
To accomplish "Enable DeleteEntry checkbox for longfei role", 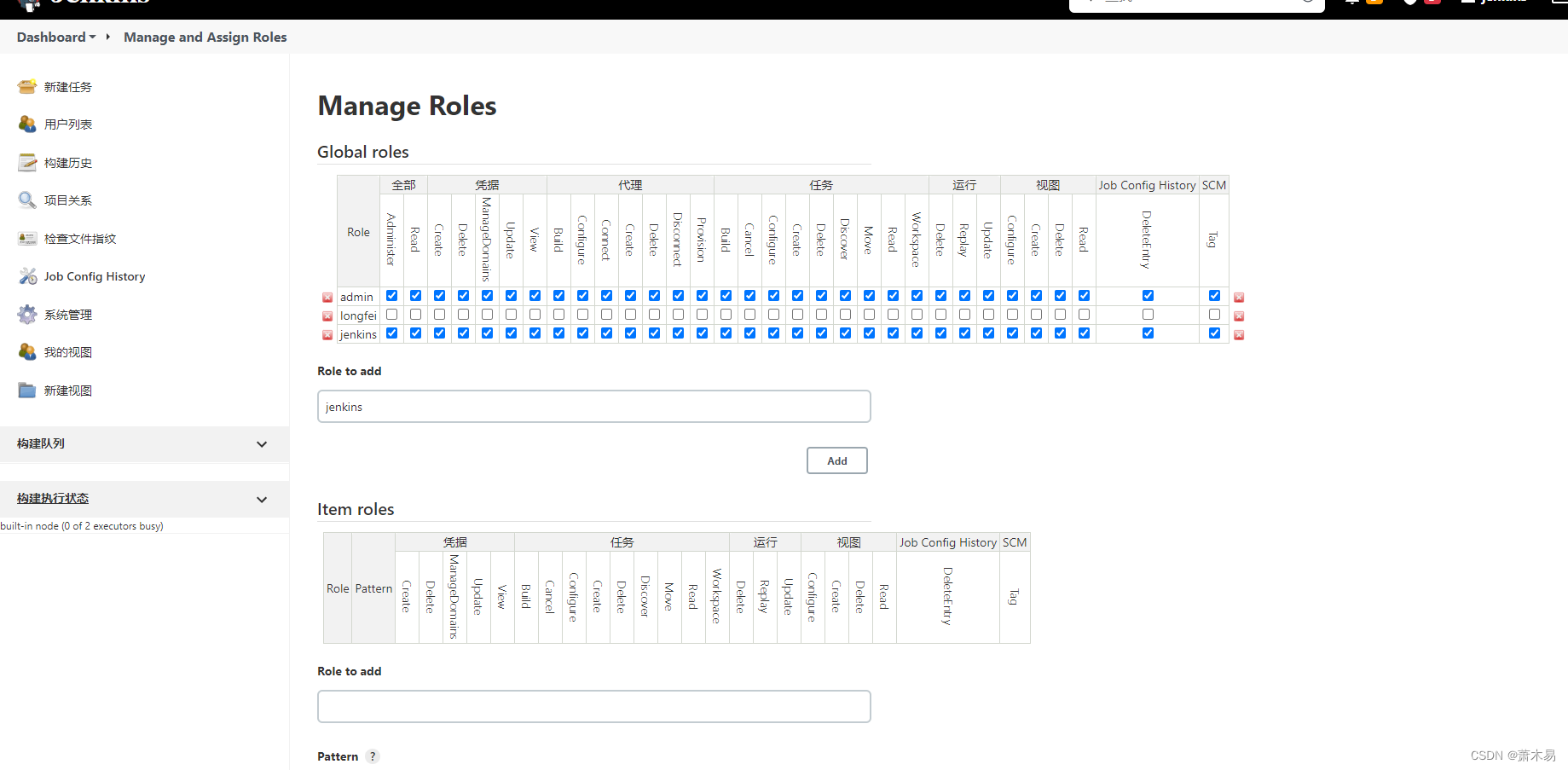I will pyautogui.click(x=1148, y=314).
